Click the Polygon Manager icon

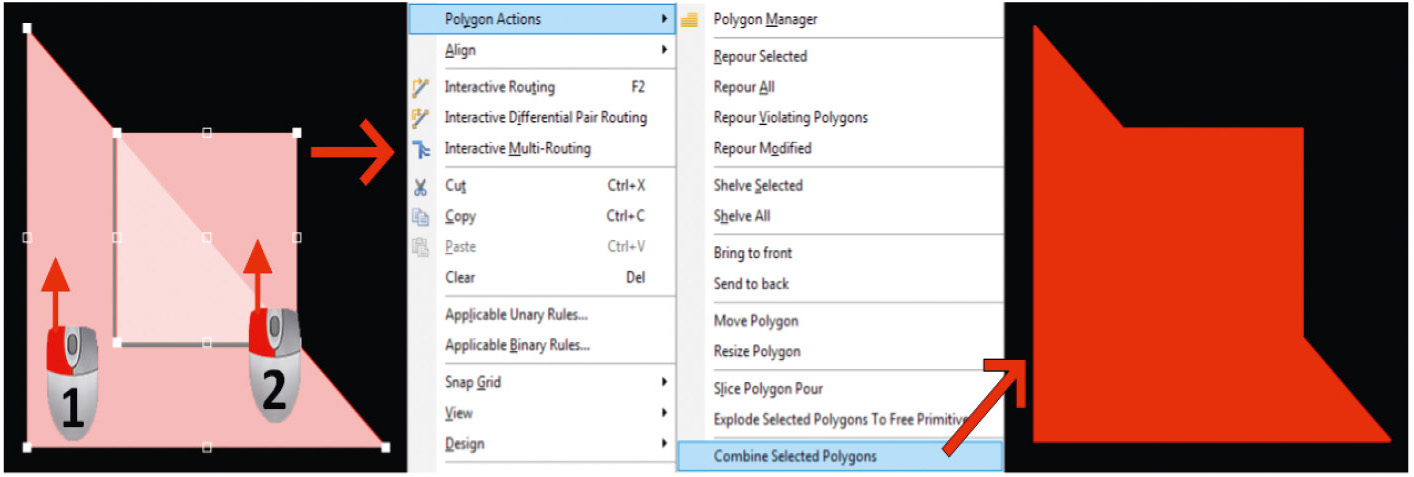point(689,19)
